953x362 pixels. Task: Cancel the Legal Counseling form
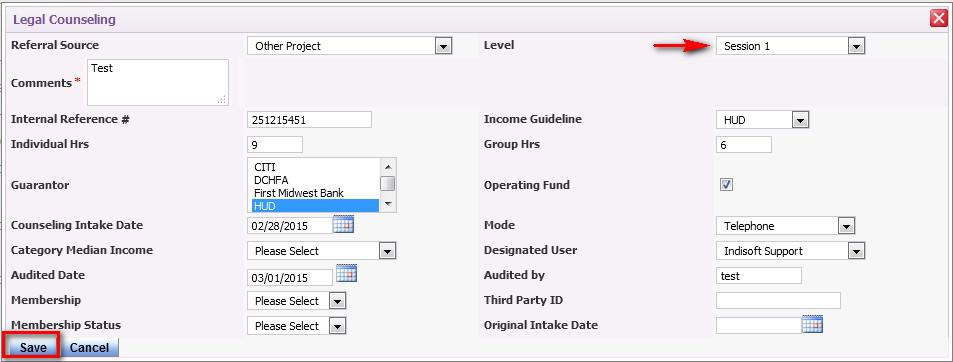(89, 347)
